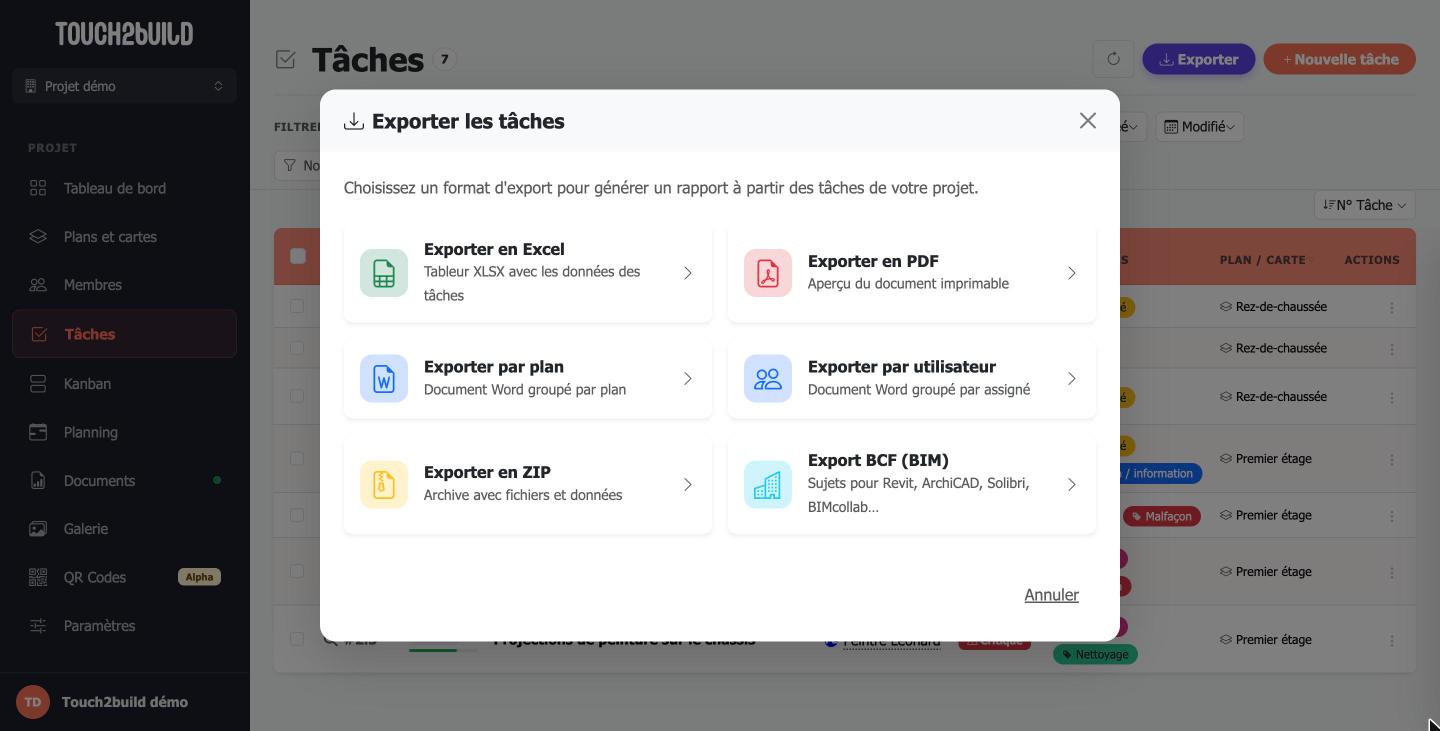1440x731 pixels.
Task: Open the Projet démo project selector
Action: click(x=125, y=86)
